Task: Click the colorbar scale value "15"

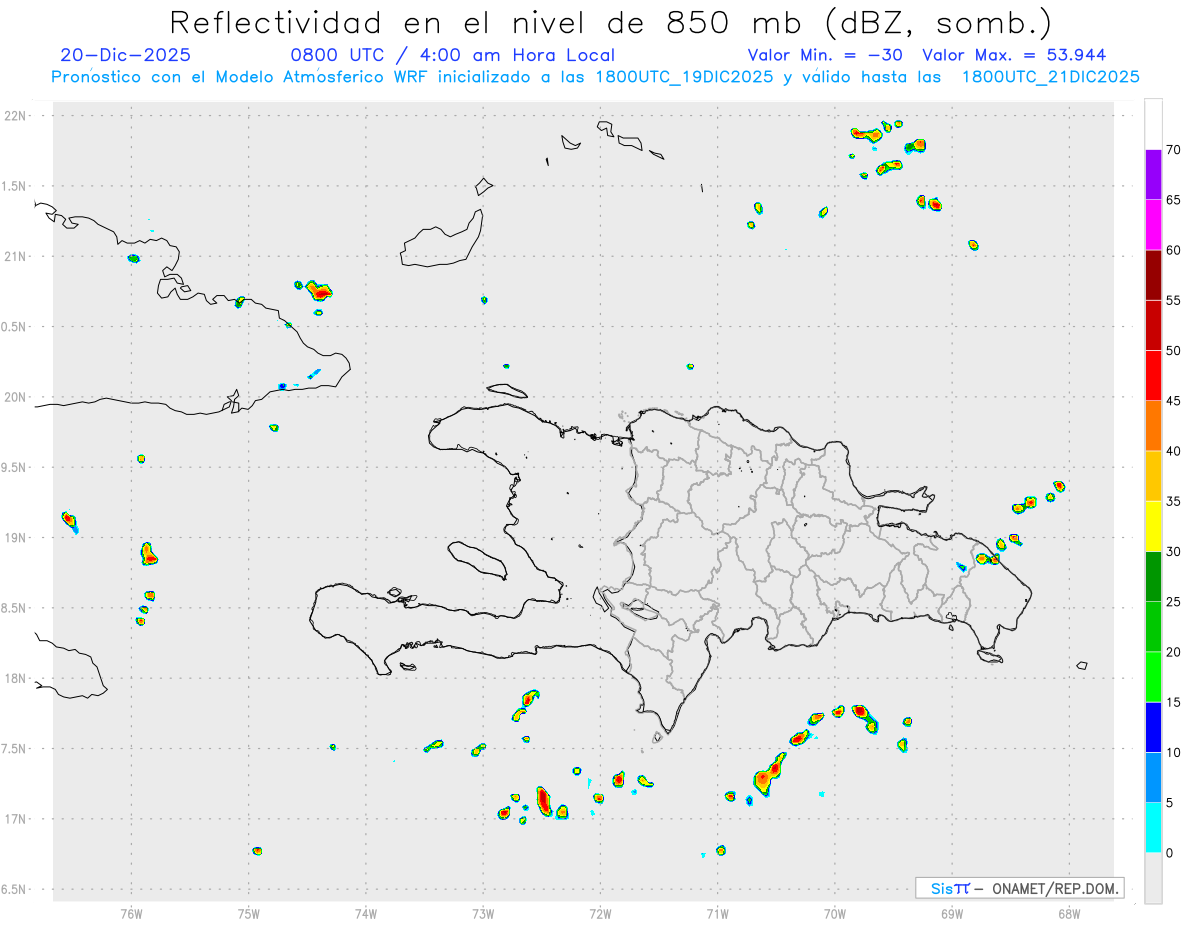Action: click(1174, 702)
